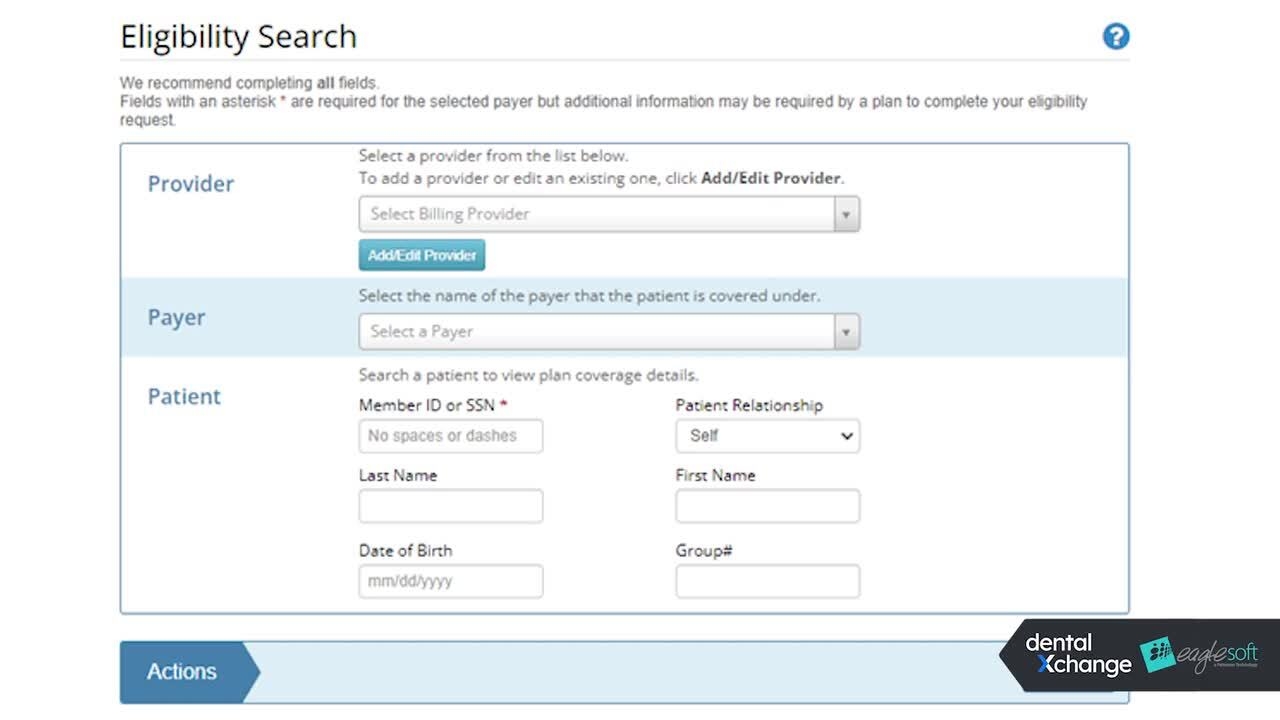Click the Last Name input box
This screenshot has width=1280, height=720.
pos(450,506)
